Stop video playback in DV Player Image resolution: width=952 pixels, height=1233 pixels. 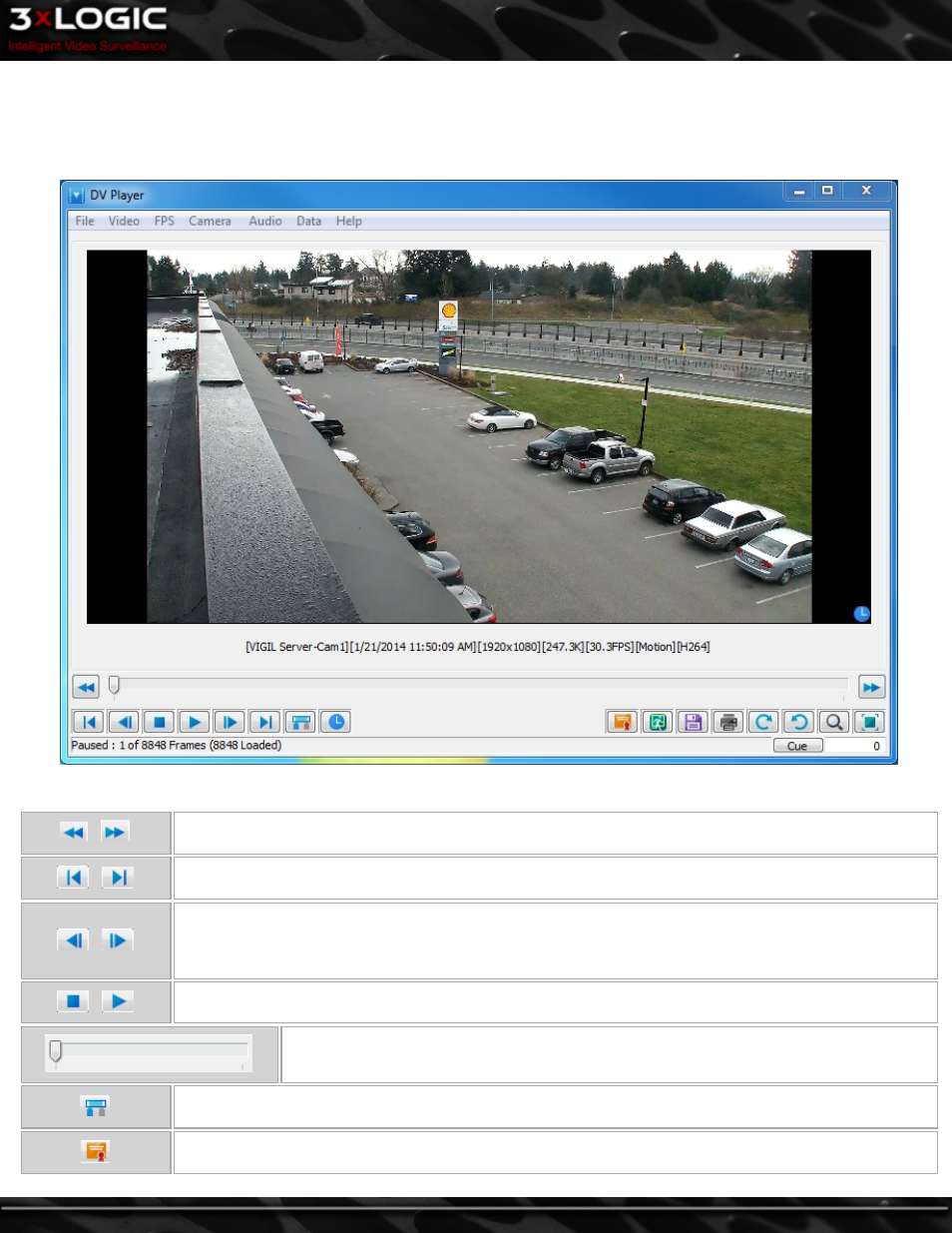click(159, 722)
